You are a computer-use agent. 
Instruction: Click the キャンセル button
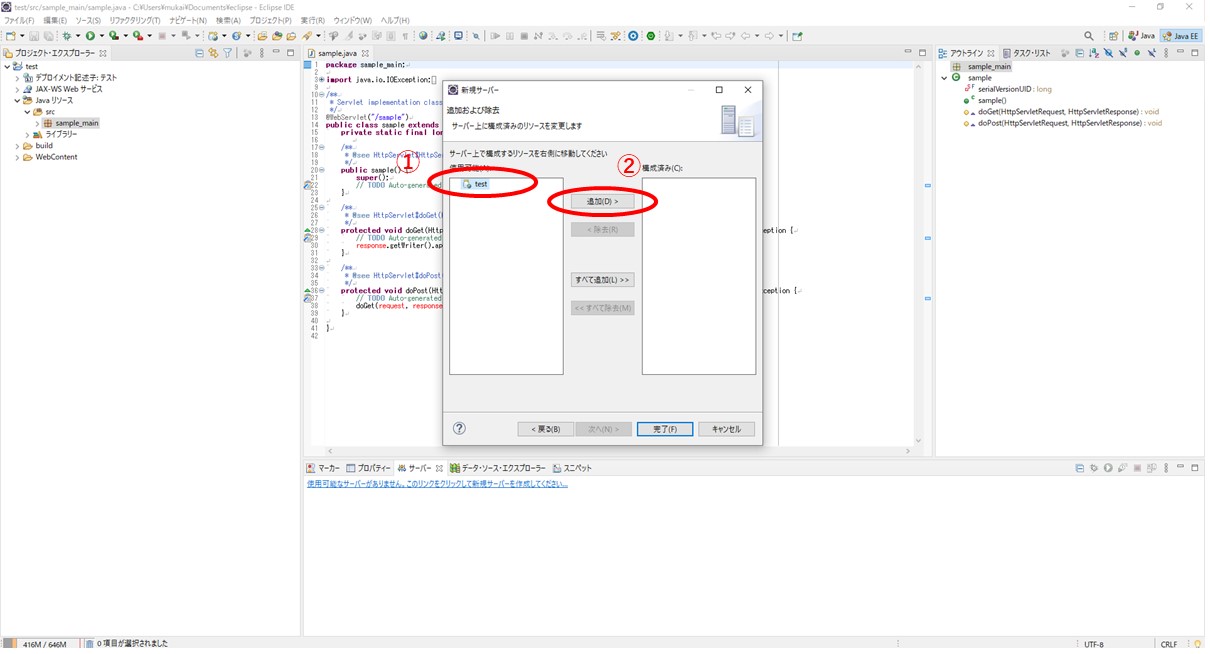726,429
